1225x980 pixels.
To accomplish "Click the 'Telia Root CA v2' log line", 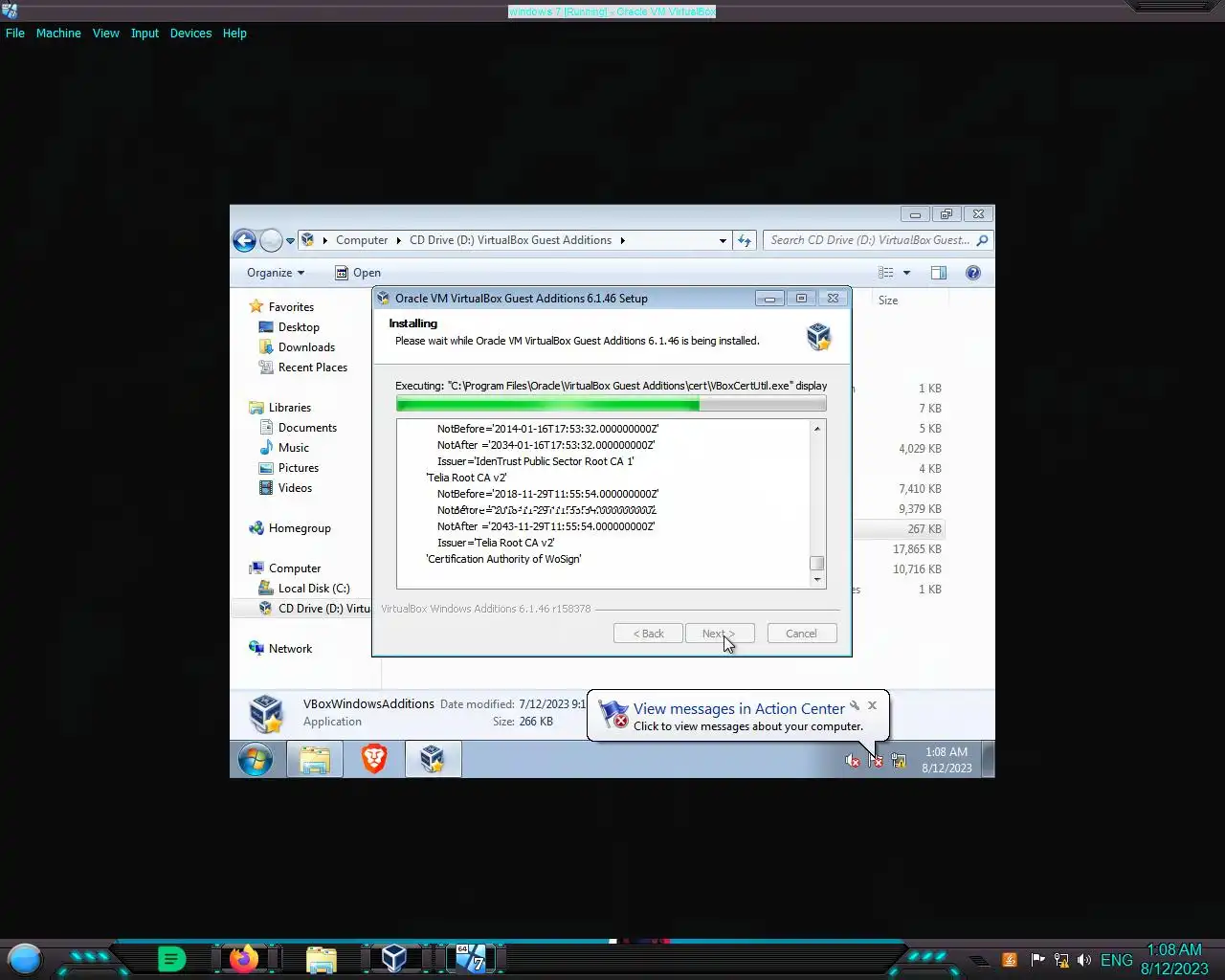I will click(x=466, y=478).
